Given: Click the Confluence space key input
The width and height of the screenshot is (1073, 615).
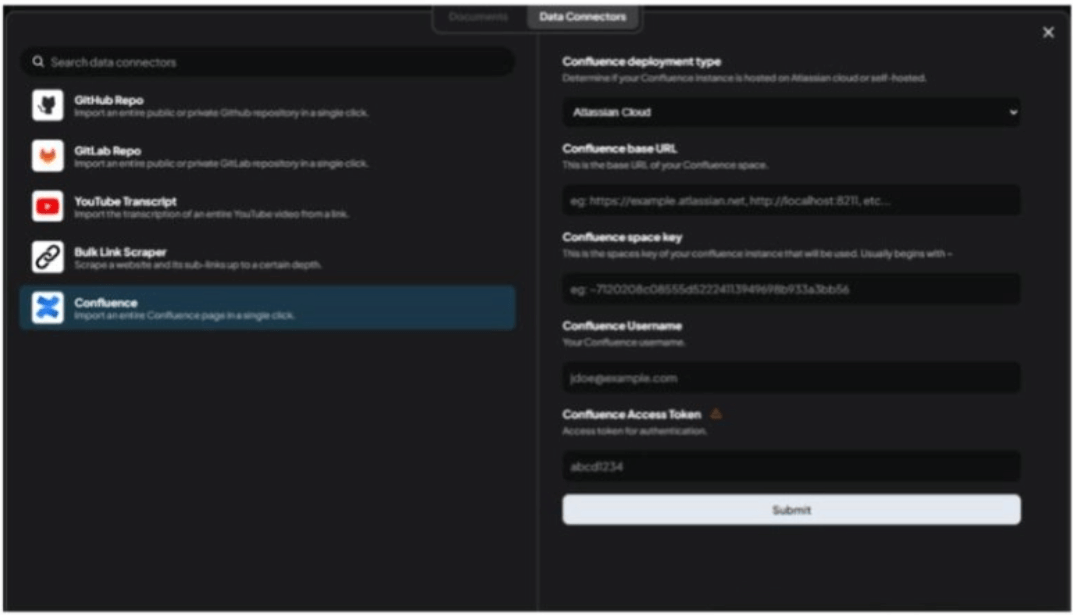Looking at the screenshot, I should (x=791, y=289).
